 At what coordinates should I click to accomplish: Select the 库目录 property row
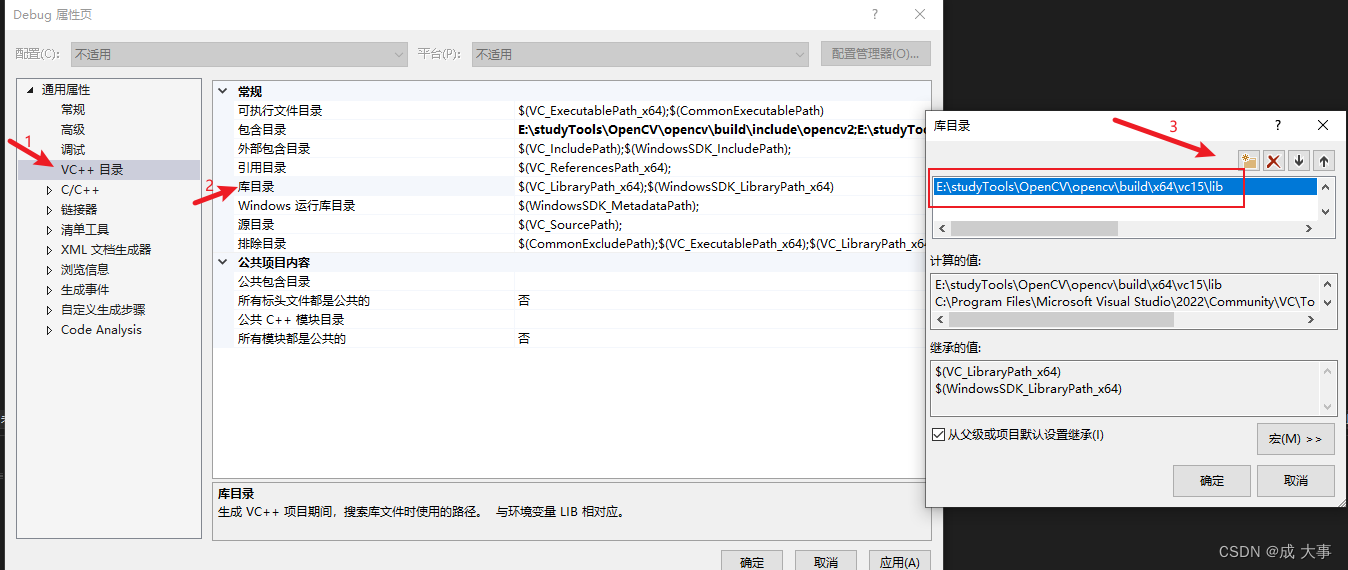pyautogui.click(x=256, y=187)
